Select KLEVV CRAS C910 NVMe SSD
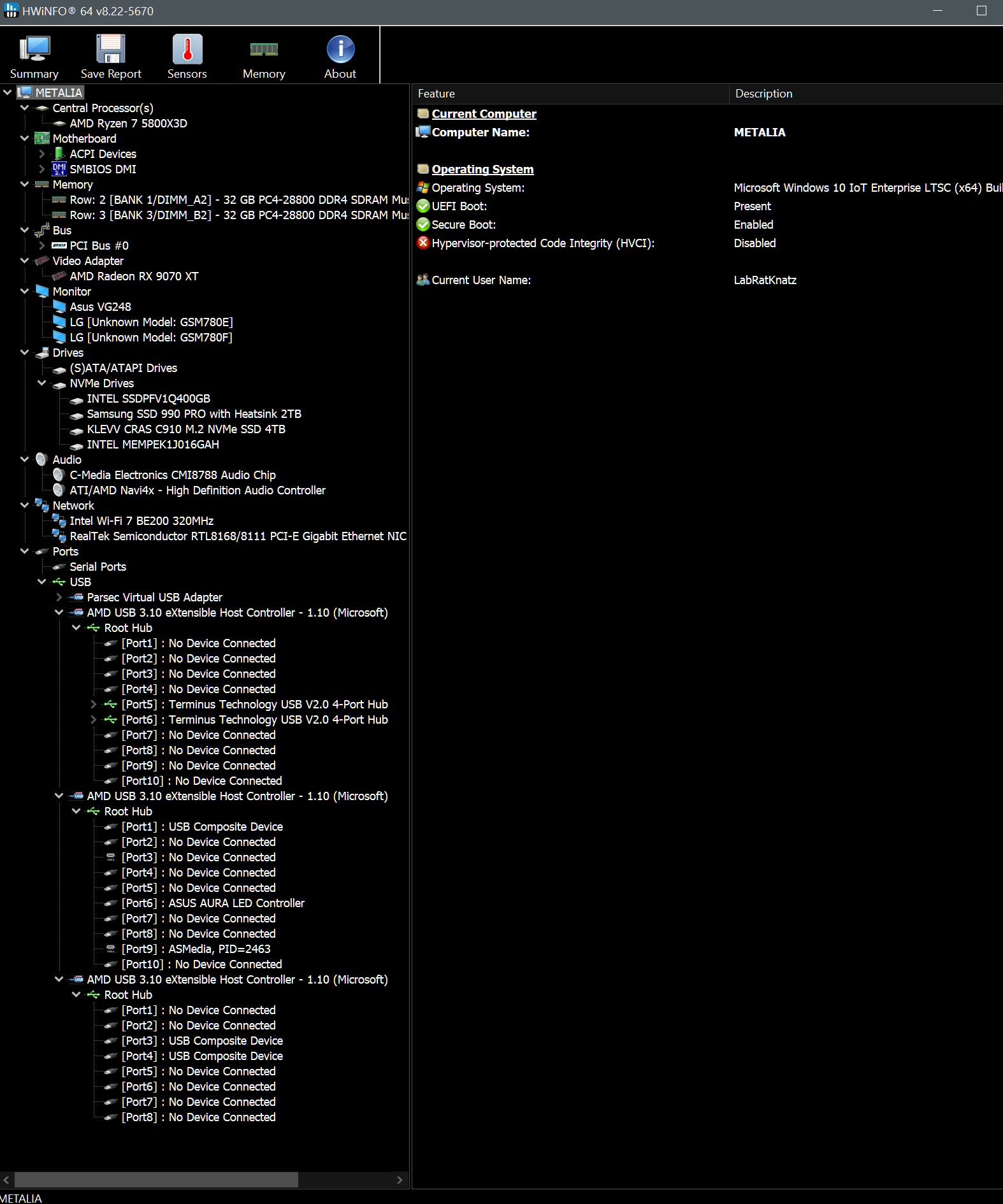This screenshot has width=1003, height=1204. (186, 429)
